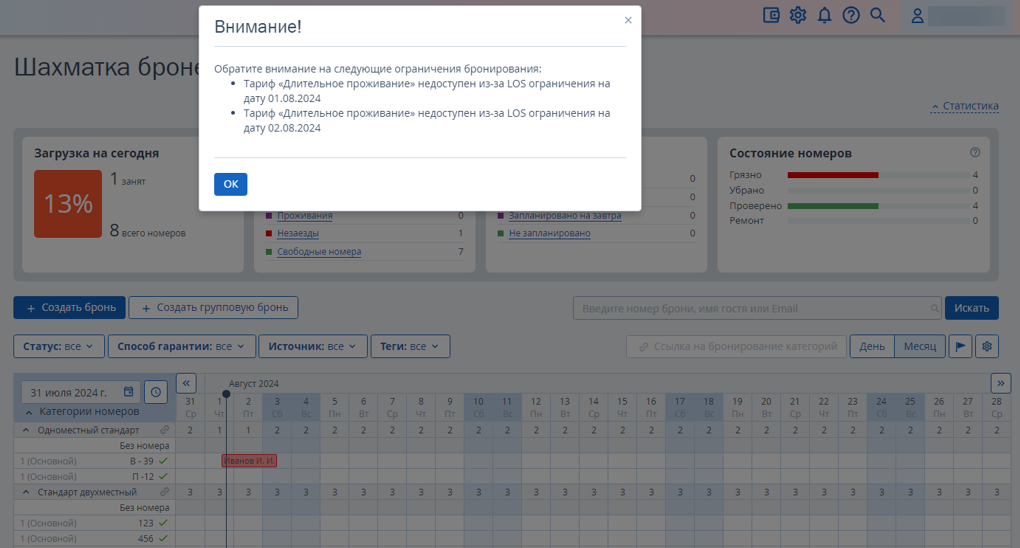The height and width of the screenshot is (548, 1020).
Task: Close the Внимание dialog with X
Action: tap(628, 20)
